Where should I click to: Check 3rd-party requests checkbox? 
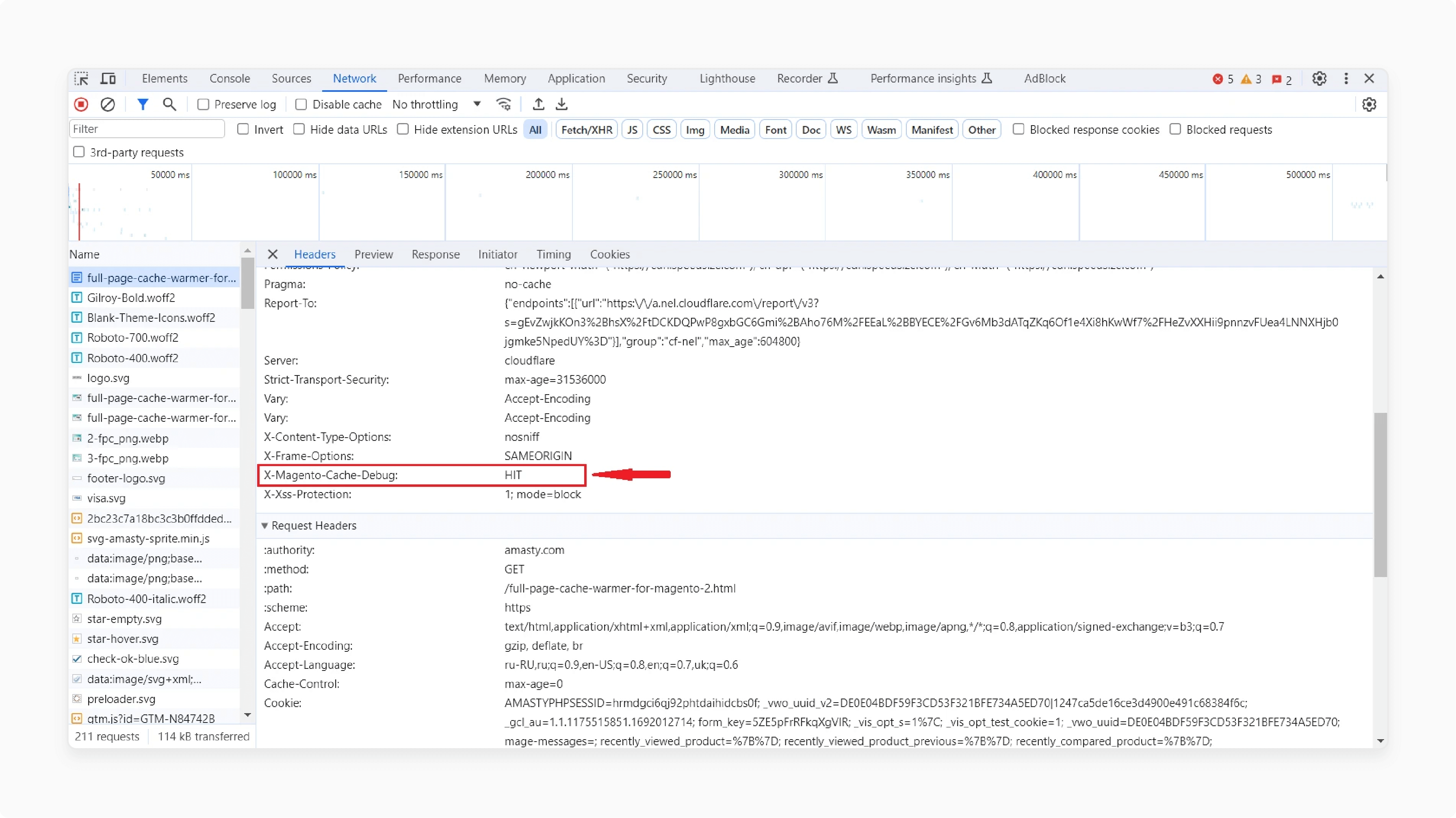[79, 152]
